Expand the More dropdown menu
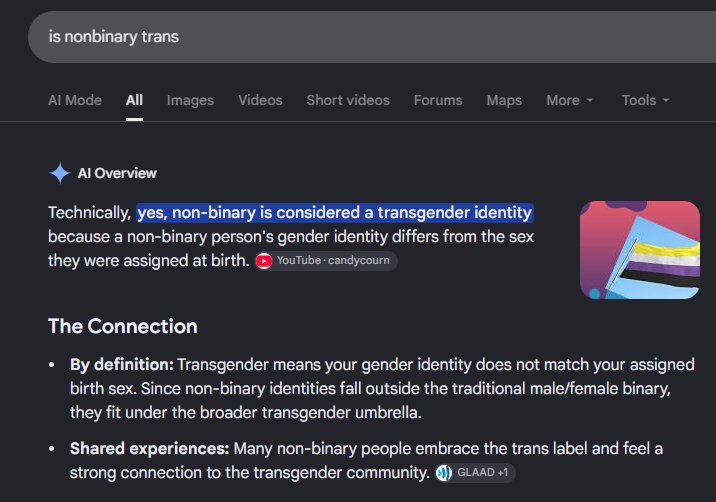Image resolution: width=716 pixels, height=502 pixels. (569, 100)
